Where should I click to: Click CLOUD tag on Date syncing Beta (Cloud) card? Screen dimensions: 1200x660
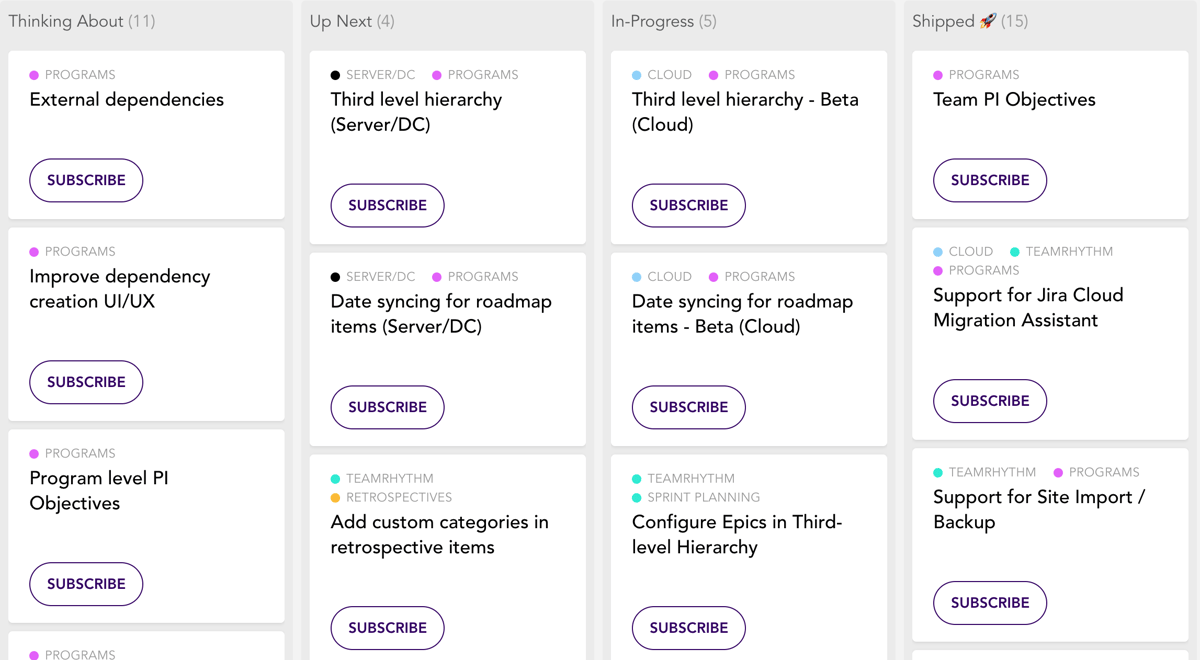coord(662,277)
